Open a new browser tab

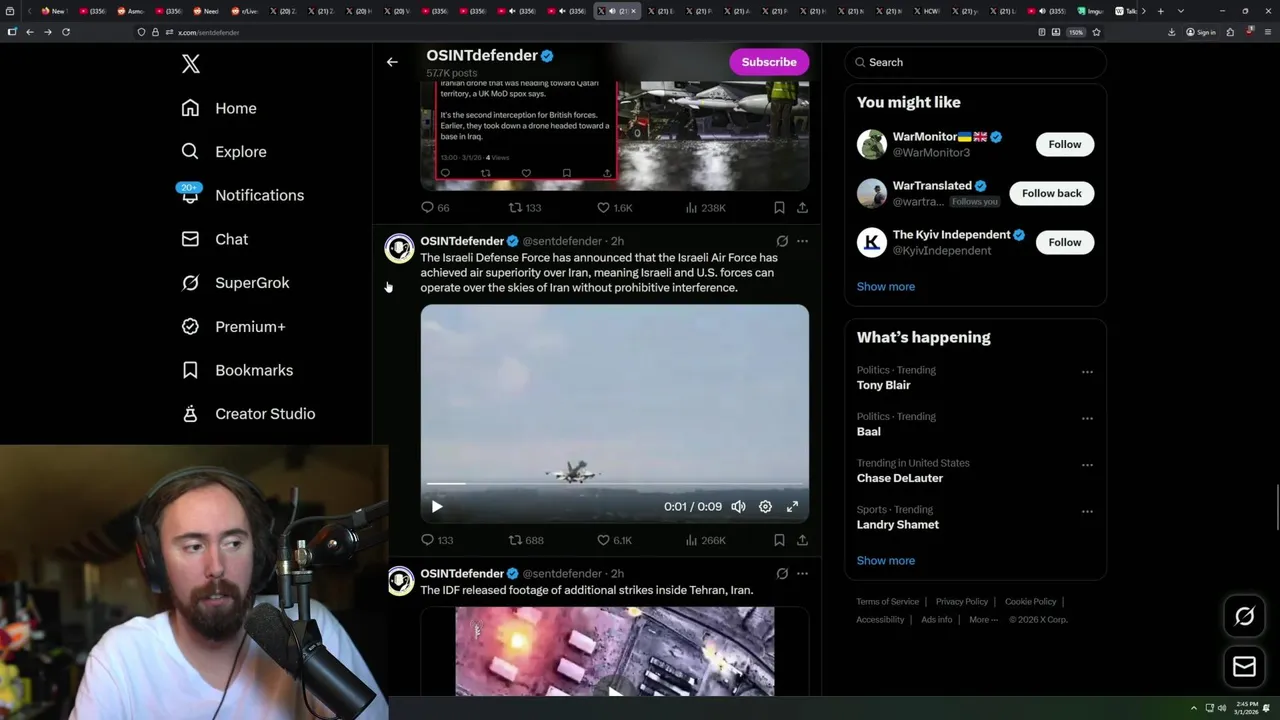(x=1160, y=11)
